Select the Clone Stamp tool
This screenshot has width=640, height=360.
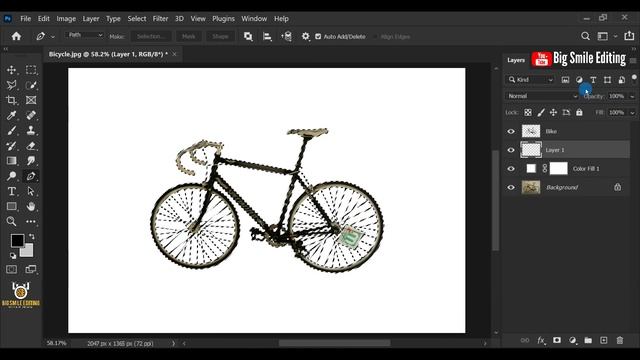[31, 130]
